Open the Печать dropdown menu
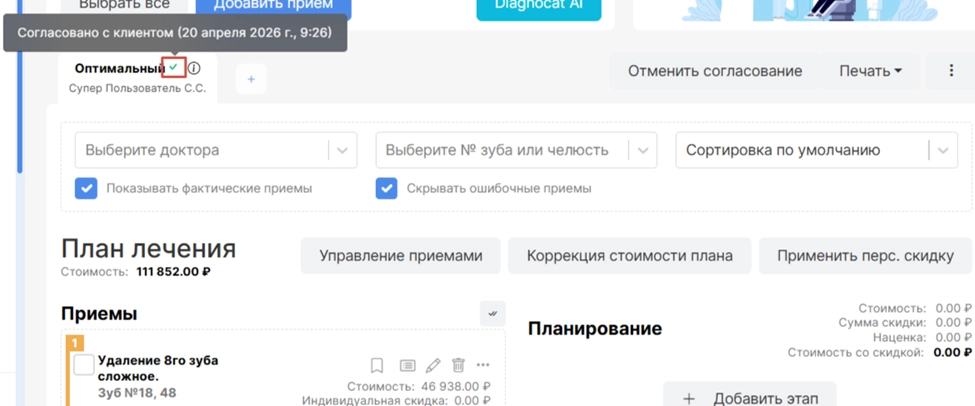 pos(869,71)
